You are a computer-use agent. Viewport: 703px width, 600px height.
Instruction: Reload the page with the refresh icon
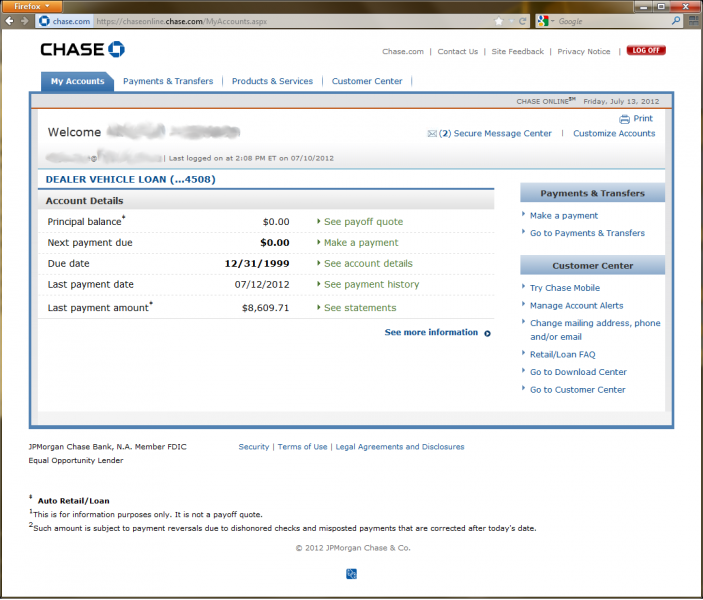(522, 21)
